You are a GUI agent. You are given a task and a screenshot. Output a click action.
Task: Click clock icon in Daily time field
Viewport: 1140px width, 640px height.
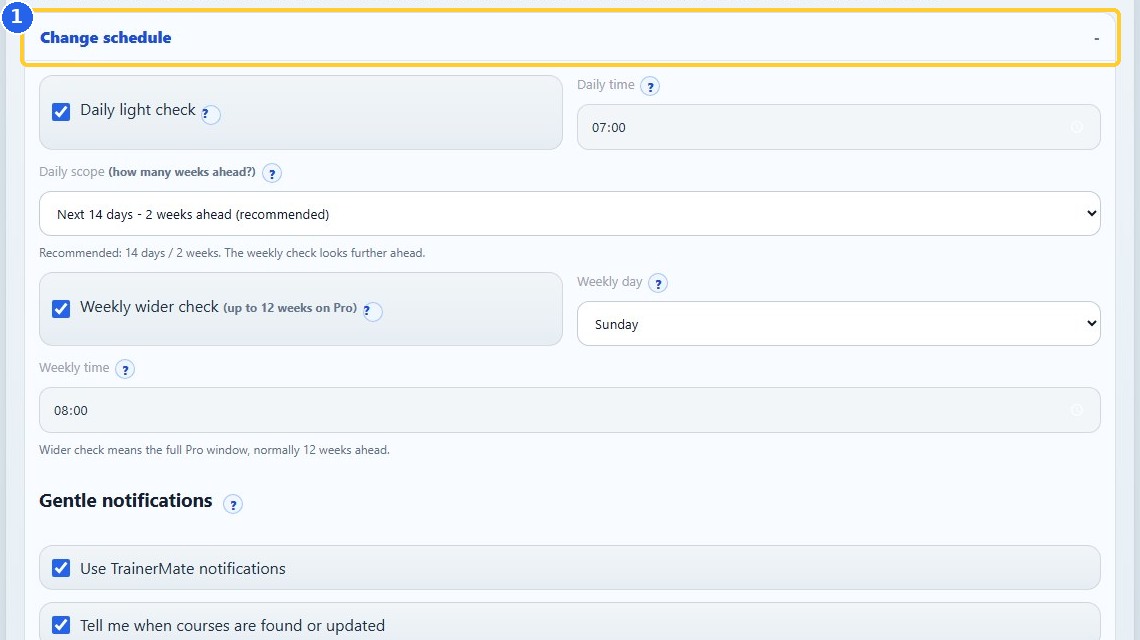1077,127
